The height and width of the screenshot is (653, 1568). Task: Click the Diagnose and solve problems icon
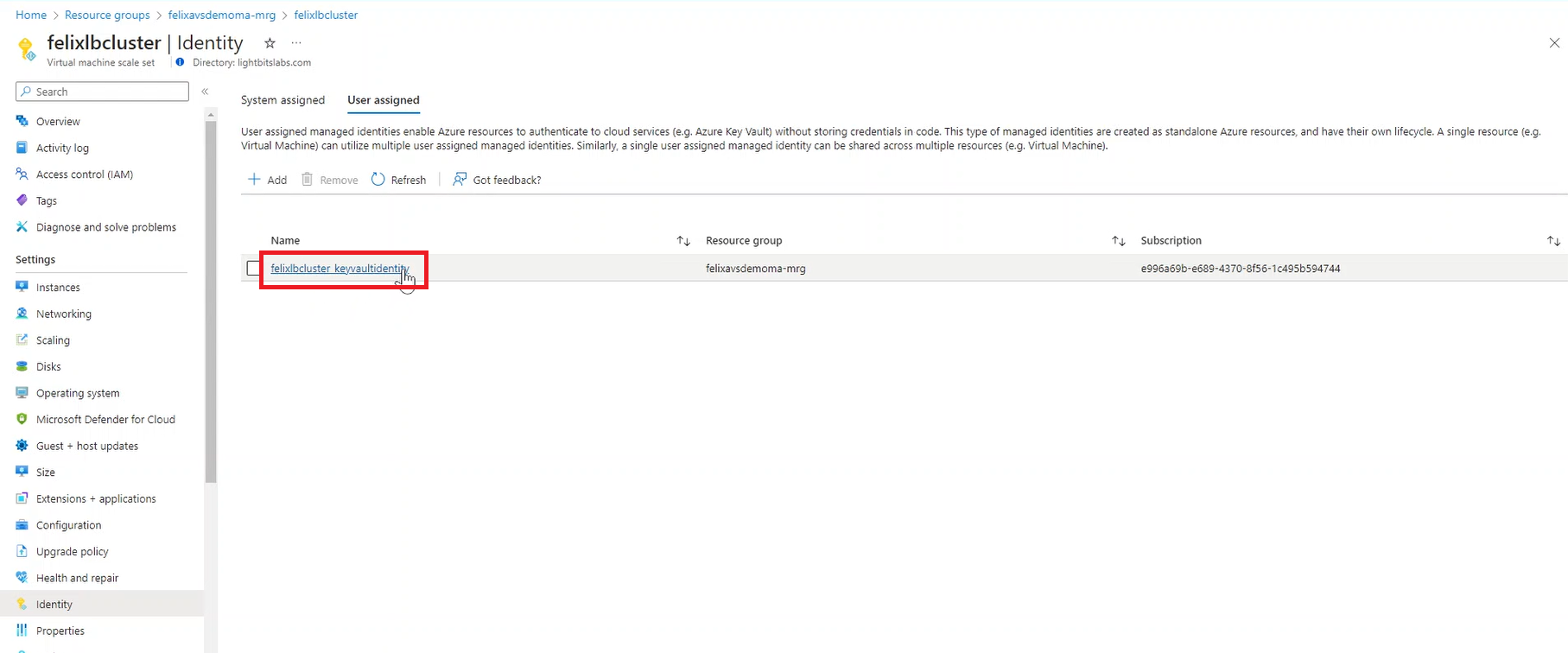click(22, 227)
